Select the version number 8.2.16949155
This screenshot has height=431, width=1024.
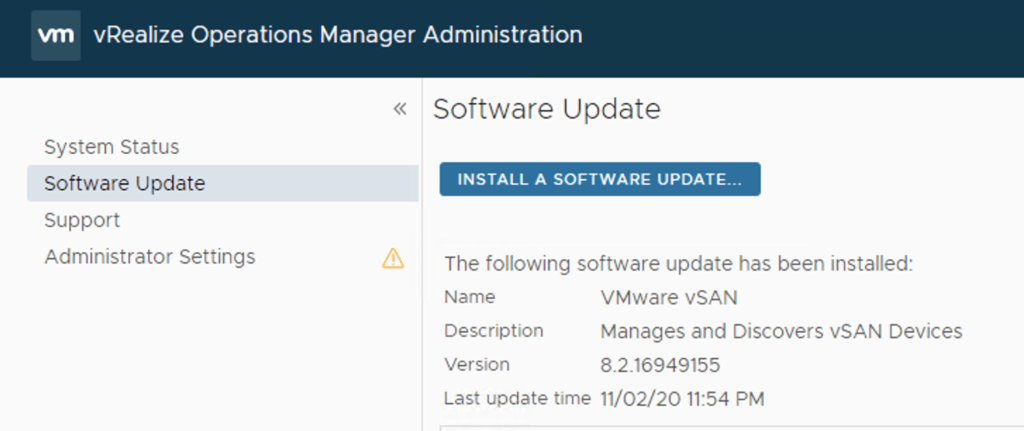tap(660, 365)
